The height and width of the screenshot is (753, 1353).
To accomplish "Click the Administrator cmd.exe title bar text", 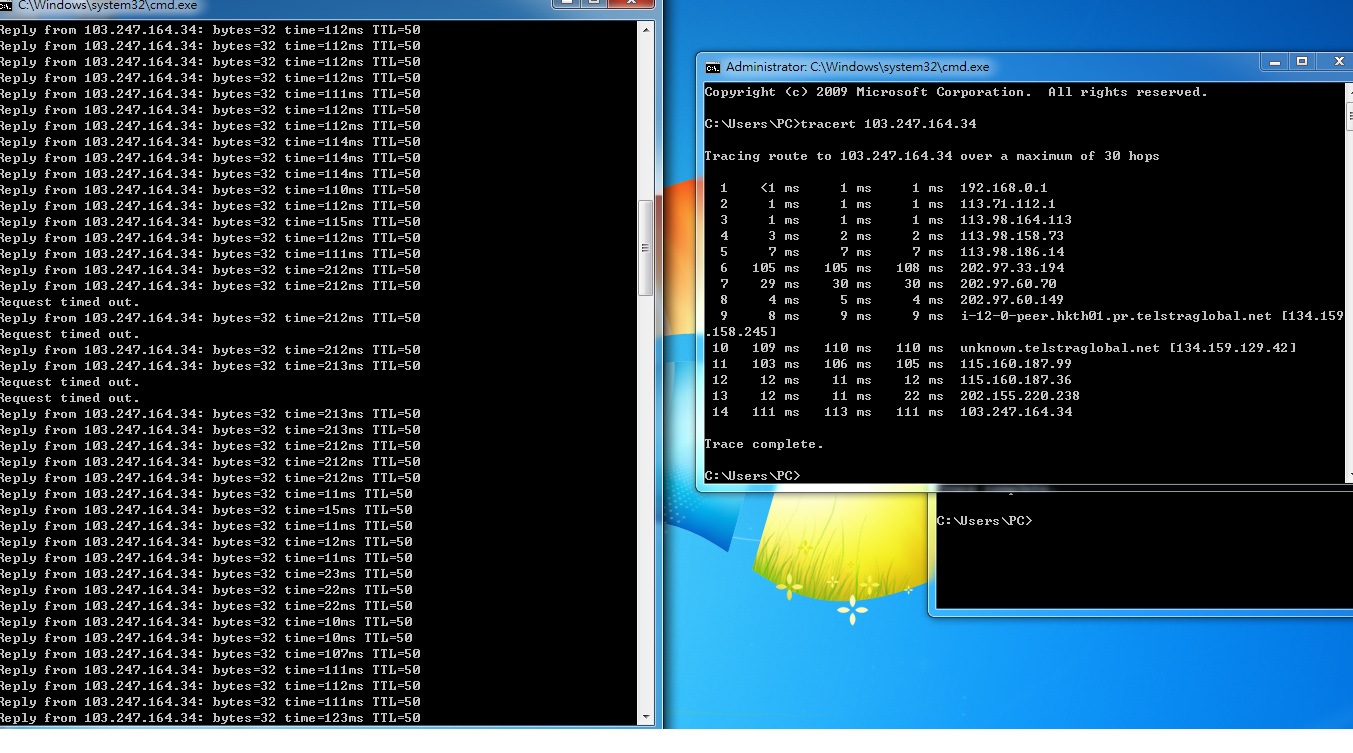I will point(857,67).
